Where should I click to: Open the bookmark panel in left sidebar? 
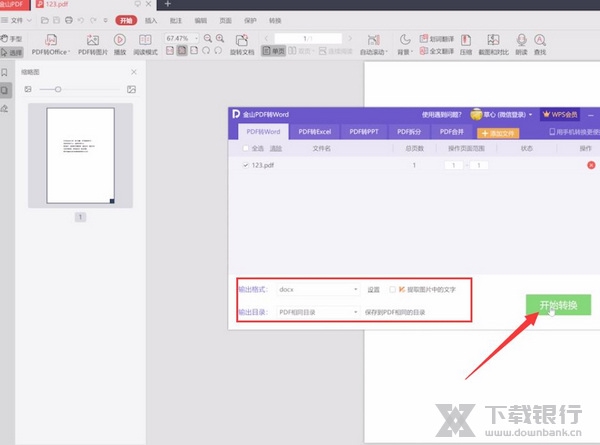pyautogui.click(x=5, y=72)
